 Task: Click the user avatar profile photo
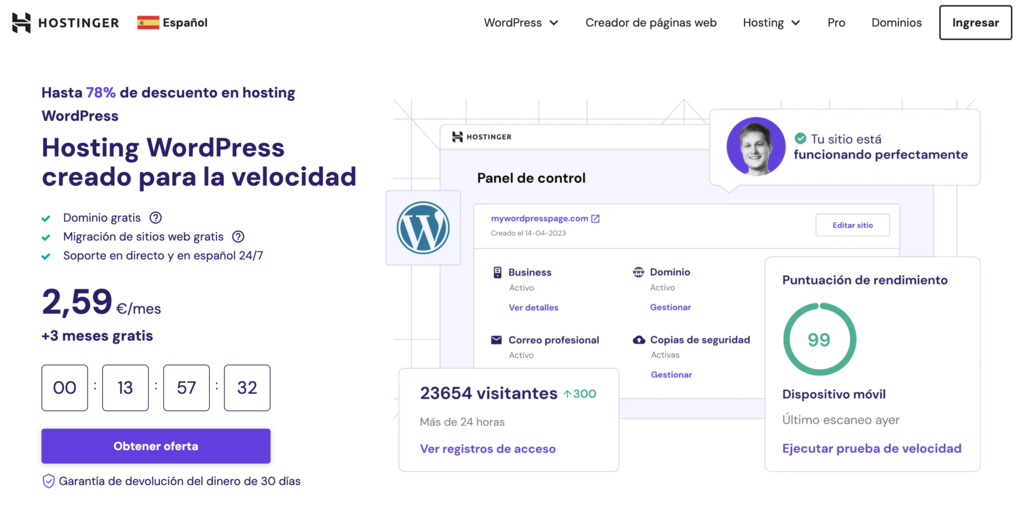[755, 146]
